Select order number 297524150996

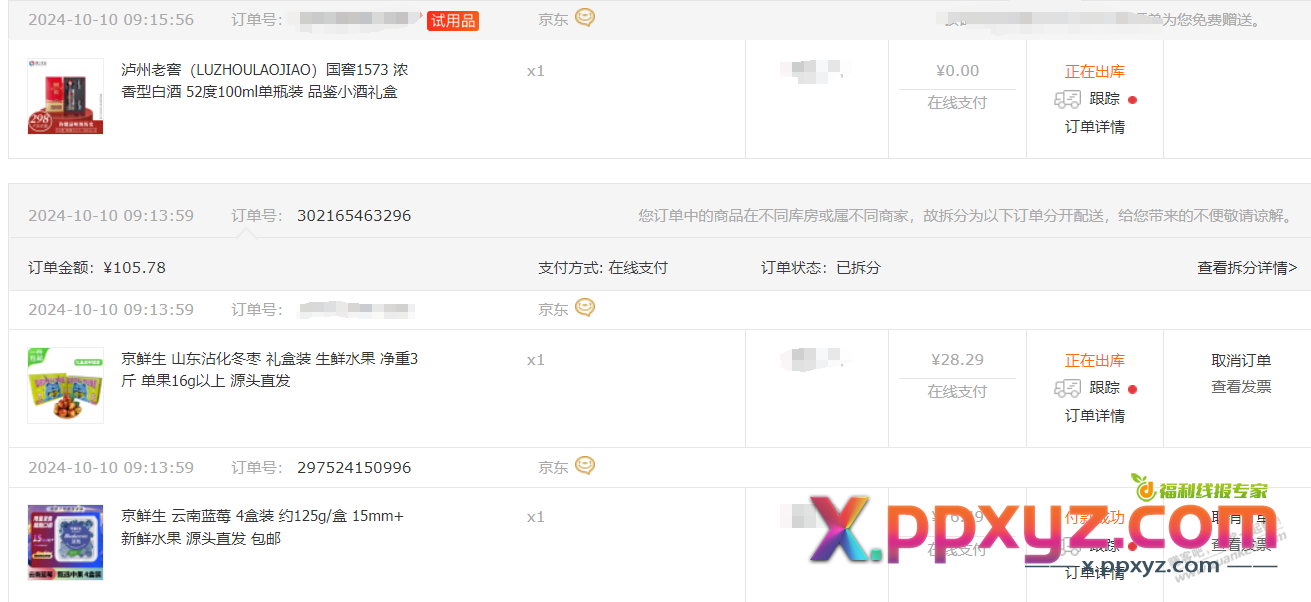(x=354, y=468)
